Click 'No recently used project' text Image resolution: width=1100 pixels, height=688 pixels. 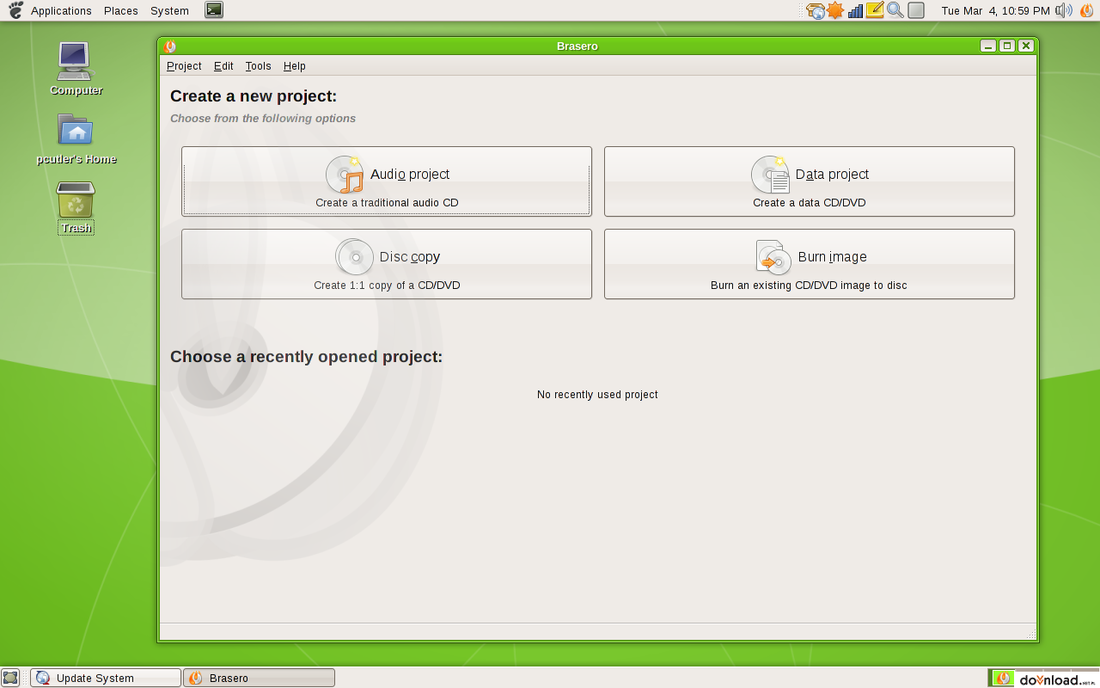click(x=597, y=395)
